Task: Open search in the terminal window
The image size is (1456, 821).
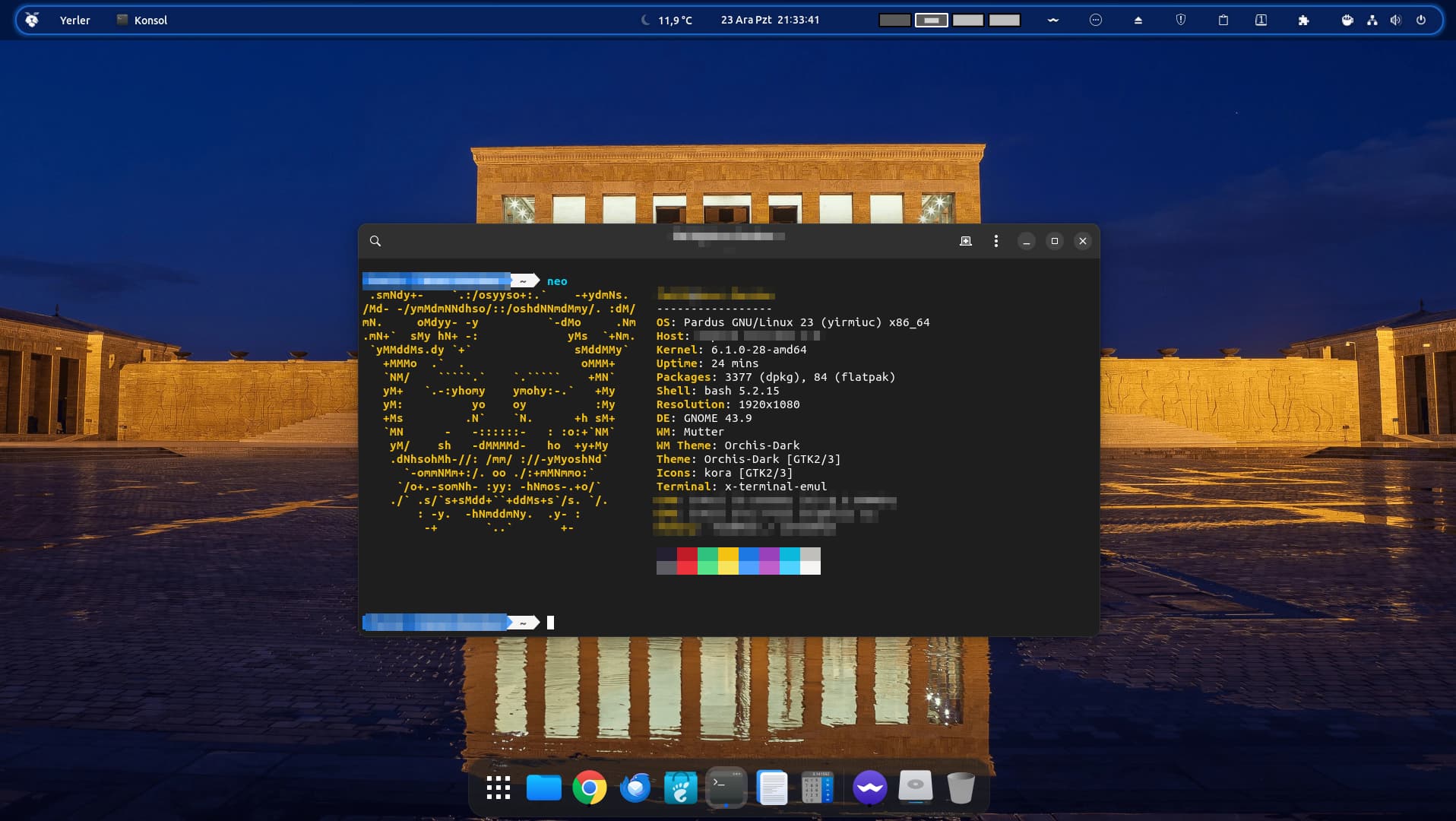Action: pos(375,241)
